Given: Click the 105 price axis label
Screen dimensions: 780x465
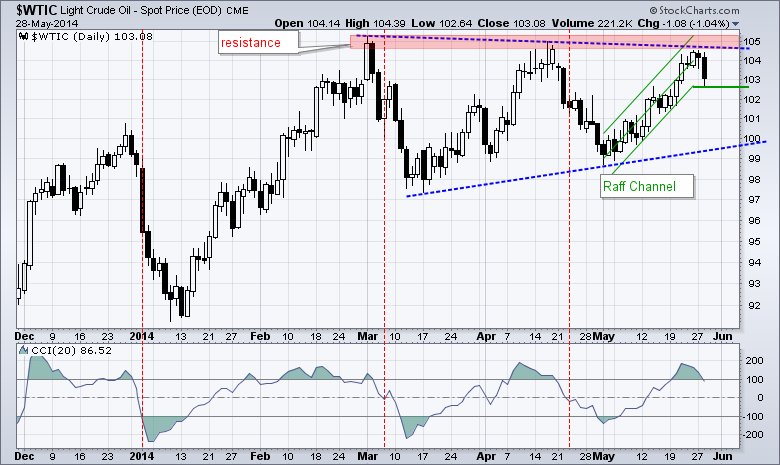Looking at the screenshot, I should point(753,41).
